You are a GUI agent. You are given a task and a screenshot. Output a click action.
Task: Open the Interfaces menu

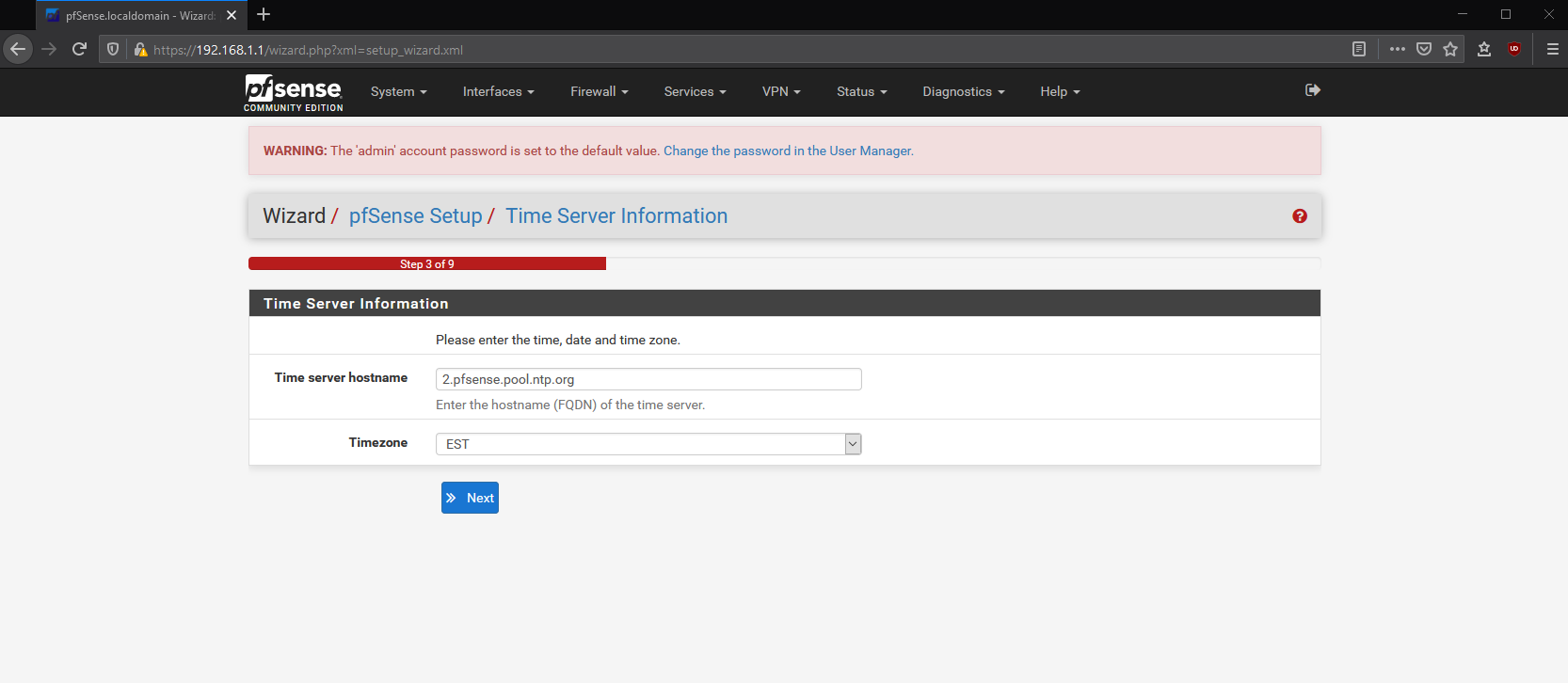click(498, 91)
